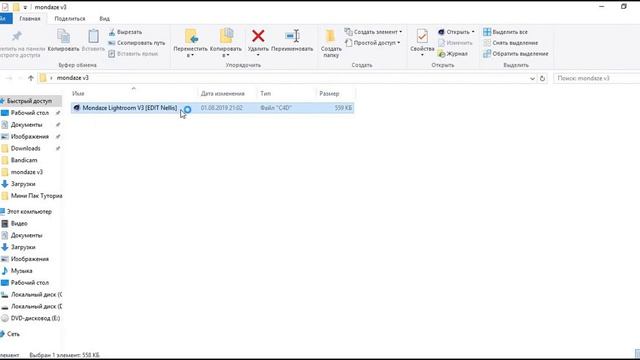The image size is (640, 360).
Task: Invert selection with Обратить выделение
Action: pyautogui.click(x=516, y=53)
